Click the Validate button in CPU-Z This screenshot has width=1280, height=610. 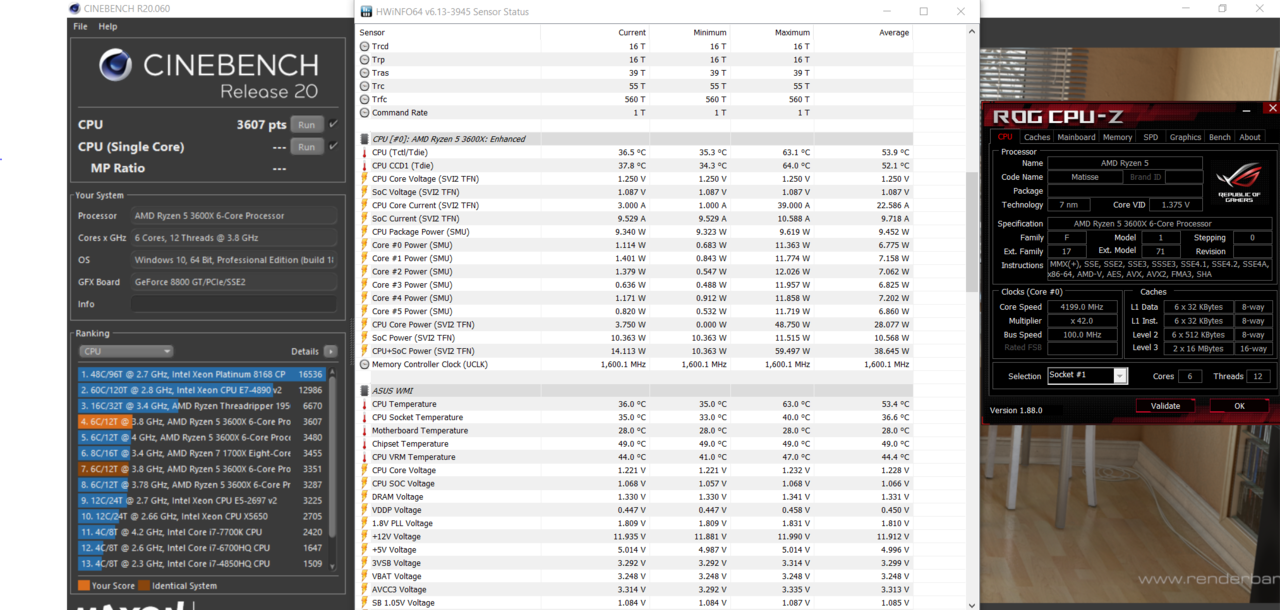tap(1165, 406)
